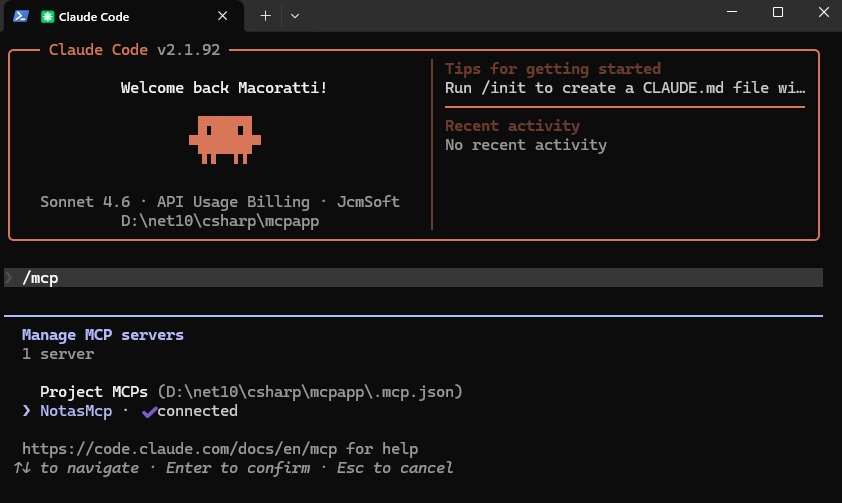Select the Claude Code terminal tab

pyautogui.click(x=124, y=17)
